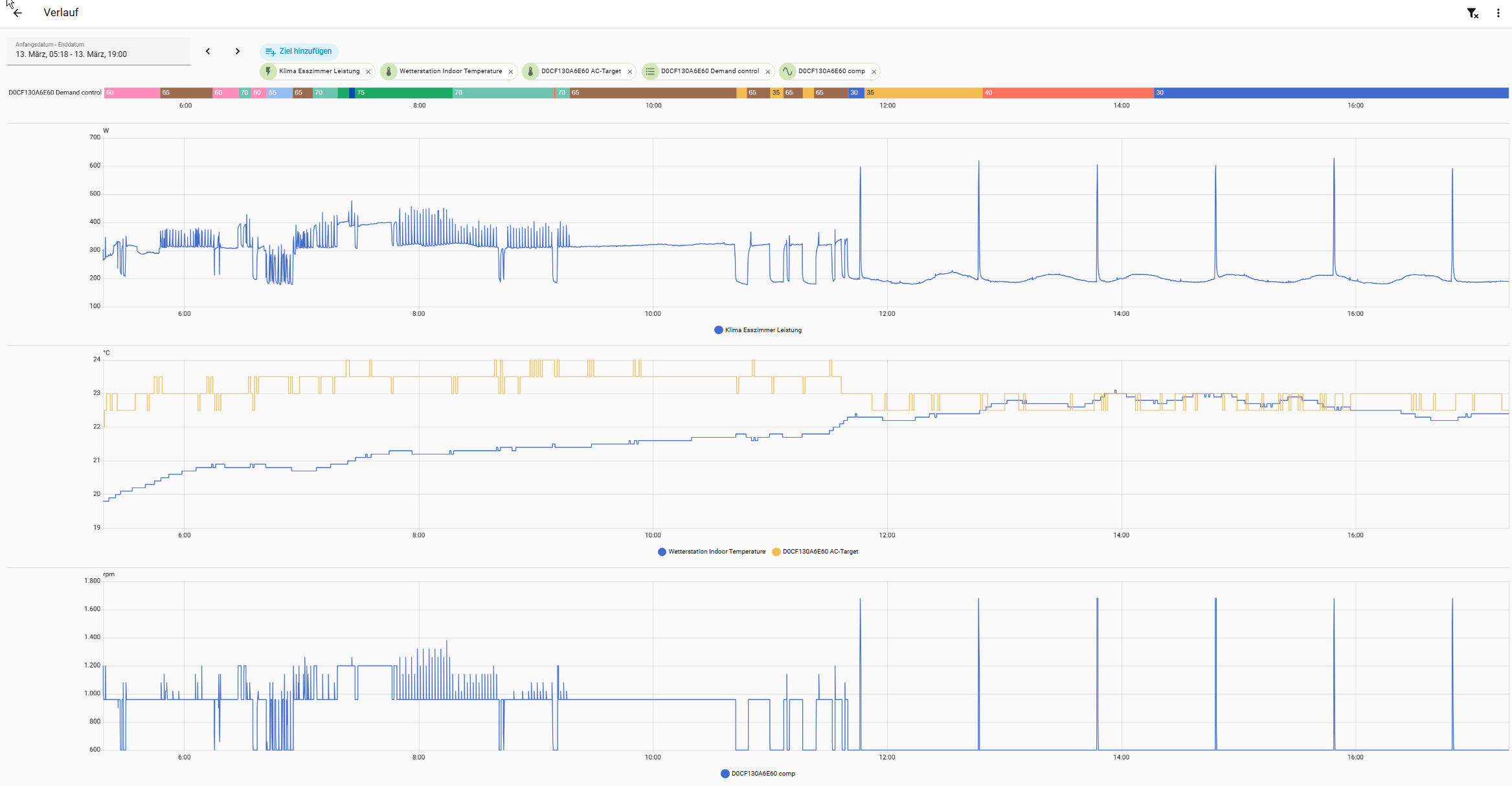
Task: Toggle Klima Esszimmer Leistung legend entry
Action: (x=758, y=330)
